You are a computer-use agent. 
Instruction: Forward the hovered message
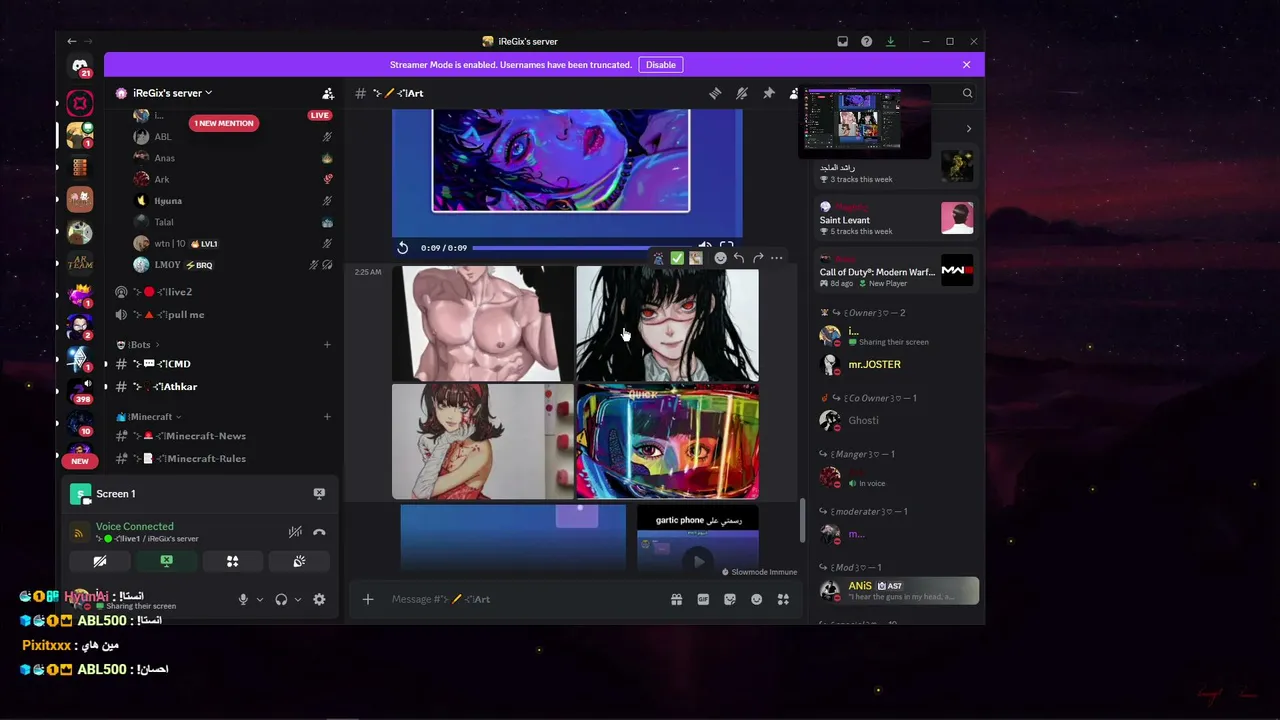pyautogui.click(x=758, y=258)
